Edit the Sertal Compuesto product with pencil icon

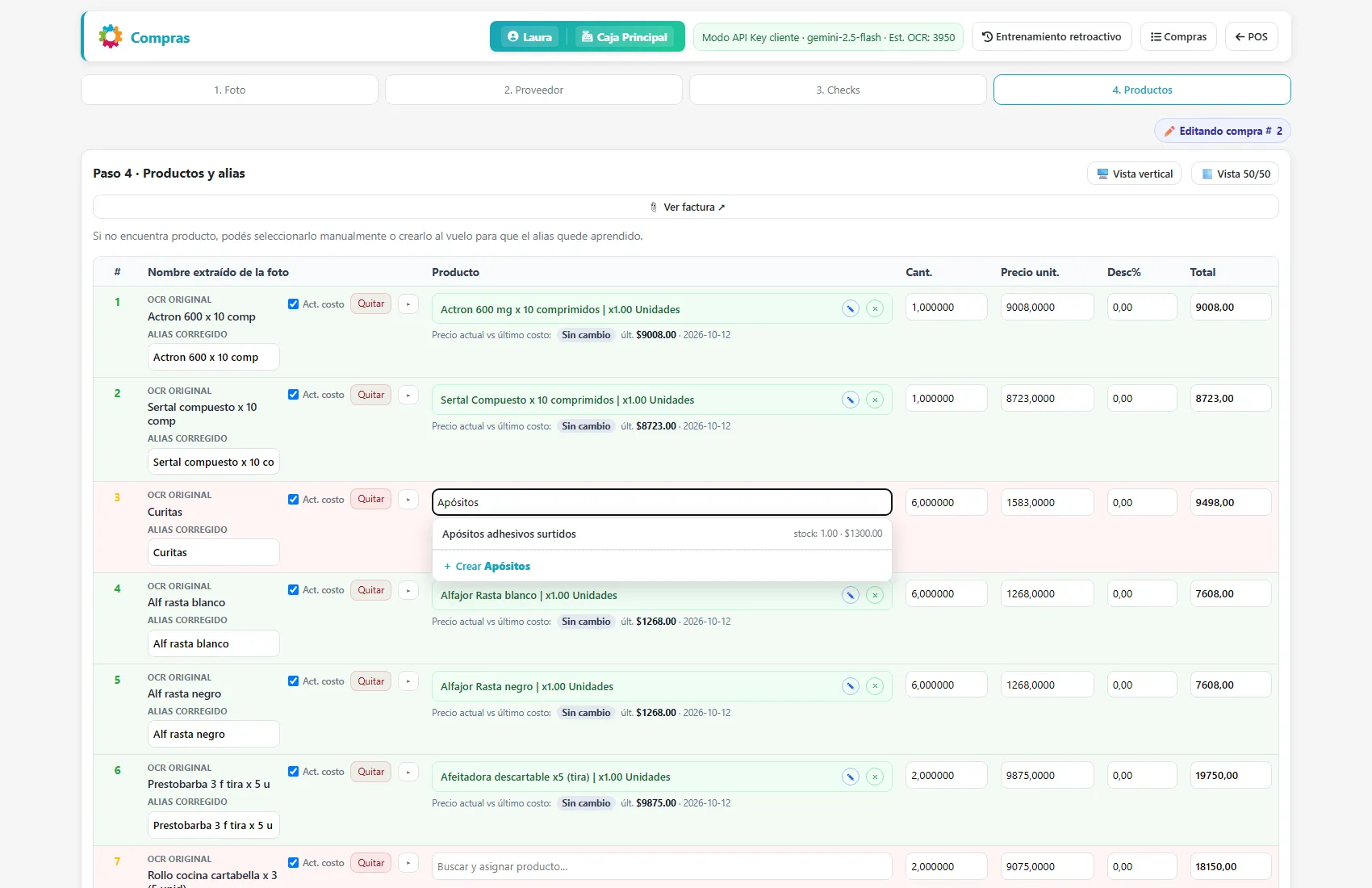pyautogui.click(x=850, y=400)
